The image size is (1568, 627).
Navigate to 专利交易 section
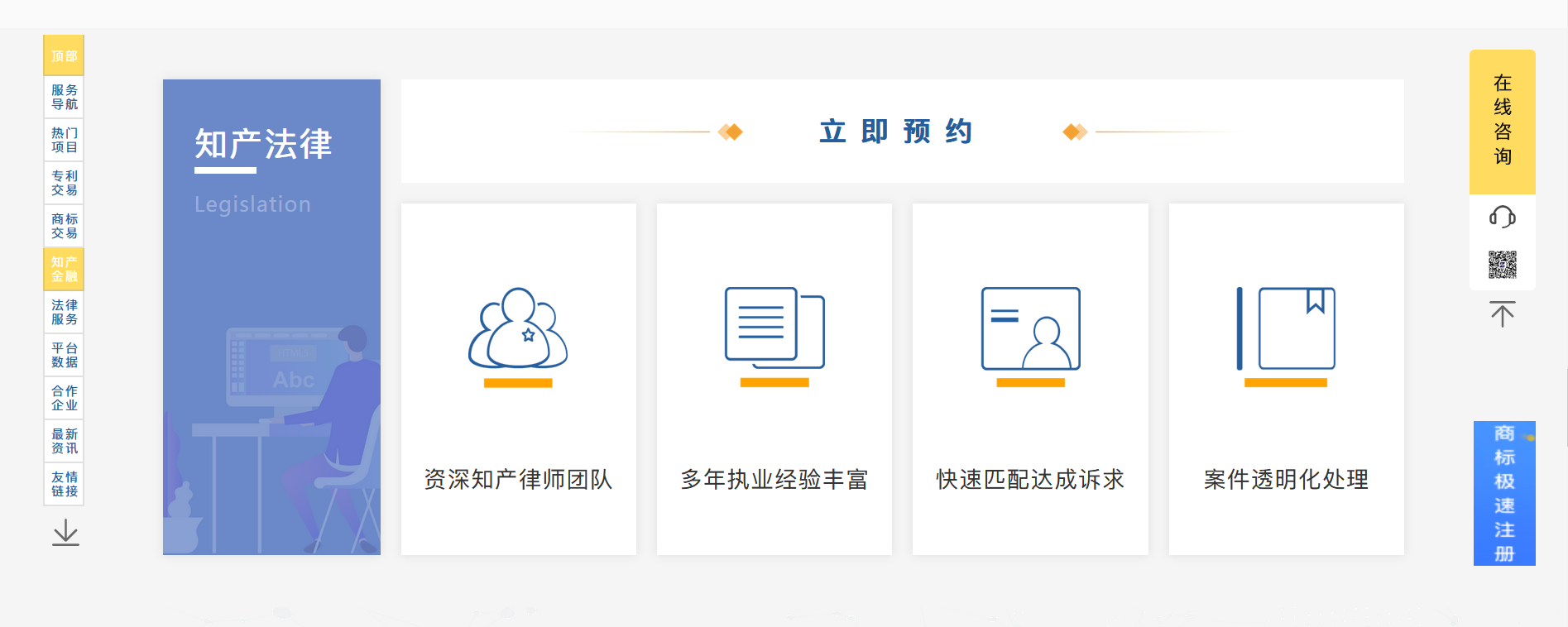click(x=64, y=183)
